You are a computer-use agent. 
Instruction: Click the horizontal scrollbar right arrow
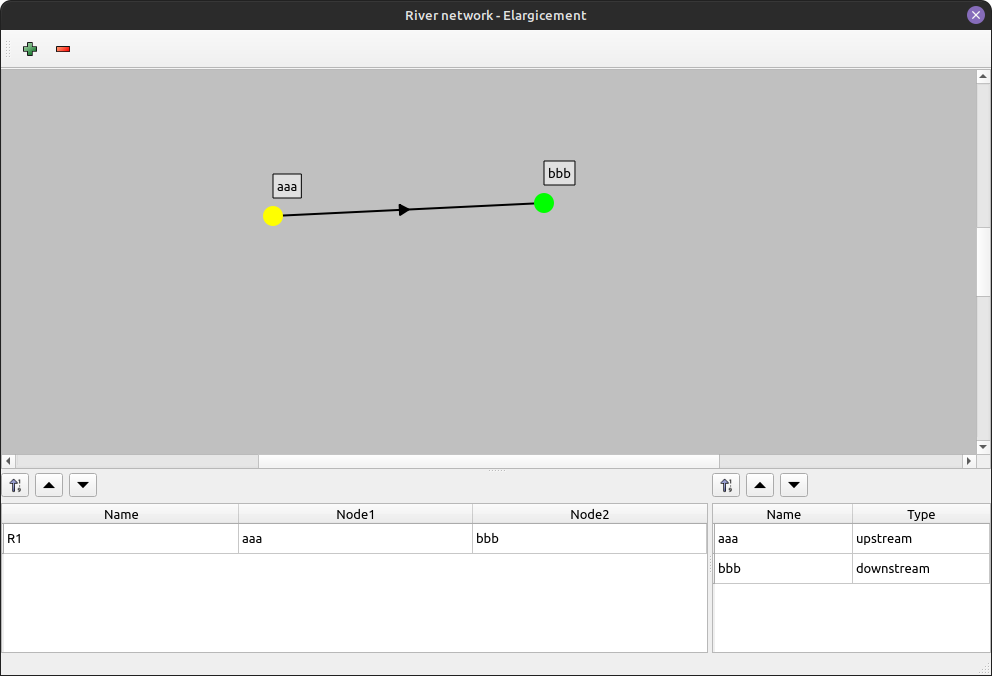[968, 461]
